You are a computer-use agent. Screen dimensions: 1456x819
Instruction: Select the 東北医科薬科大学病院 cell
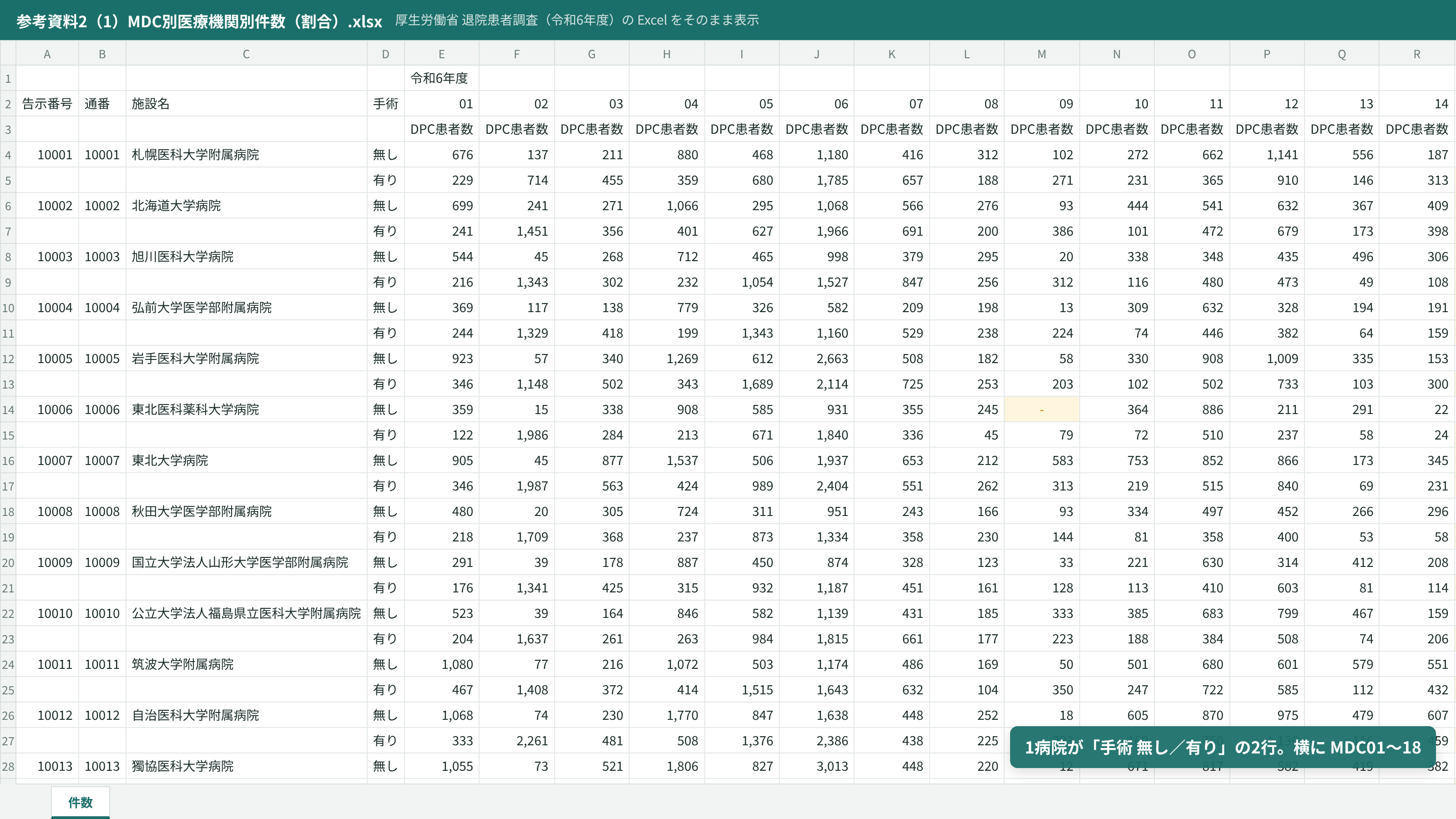click(246, 409)
